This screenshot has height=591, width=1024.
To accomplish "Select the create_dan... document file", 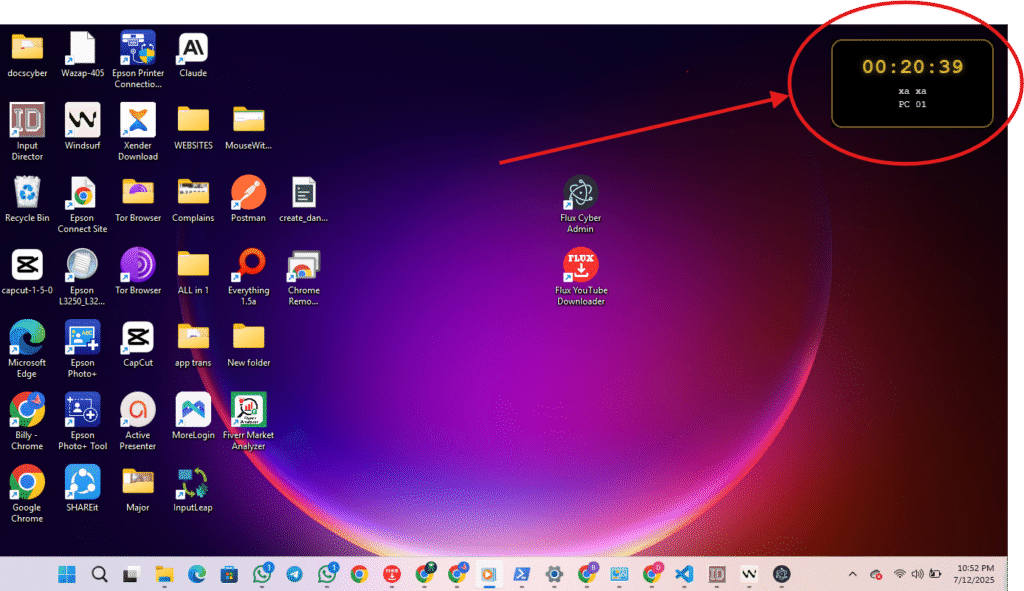I will pos(304,193).
